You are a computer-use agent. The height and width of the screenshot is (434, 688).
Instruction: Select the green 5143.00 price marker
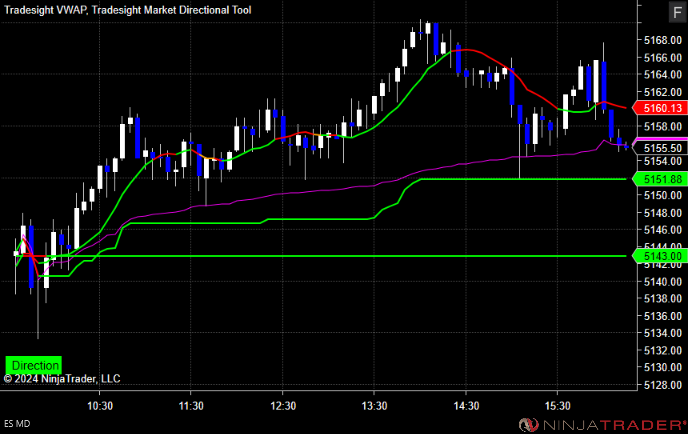[660, 256]
